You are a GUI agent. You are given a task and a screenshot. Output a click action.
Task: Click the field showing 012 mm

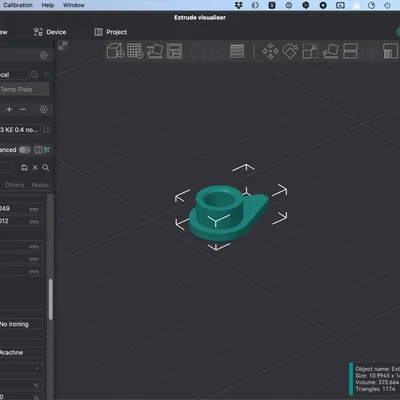pyautogui.click(x=21, y=221)
